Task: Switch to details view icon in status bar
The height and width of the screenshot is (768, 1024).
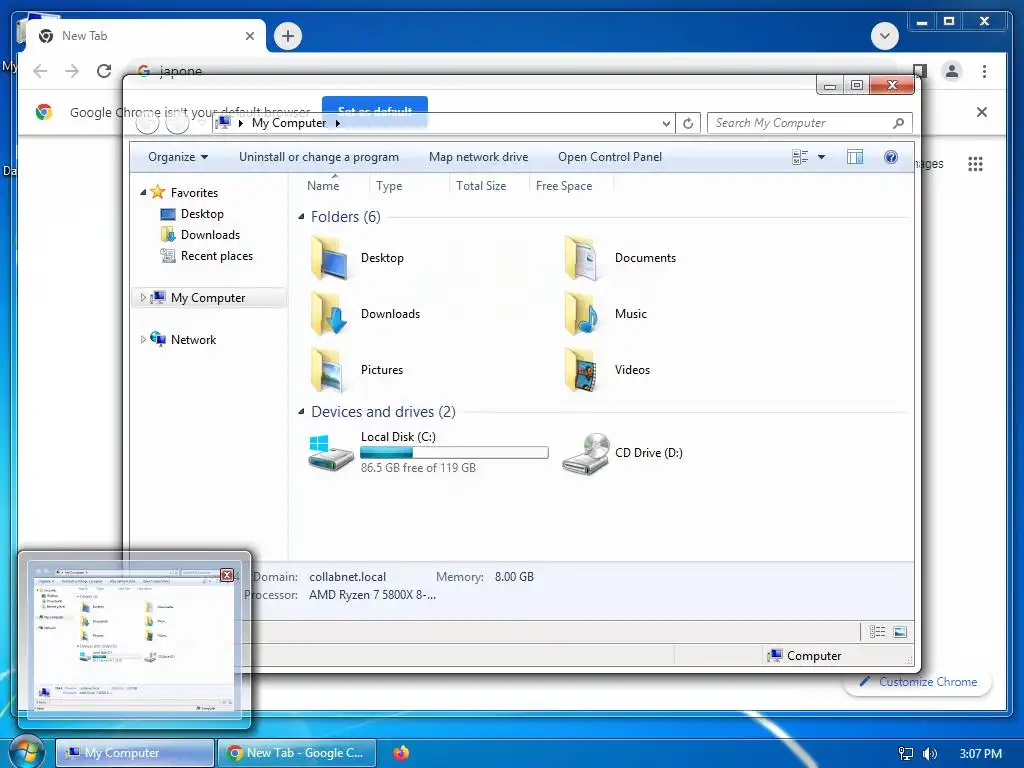Action: tap(878, 632)
